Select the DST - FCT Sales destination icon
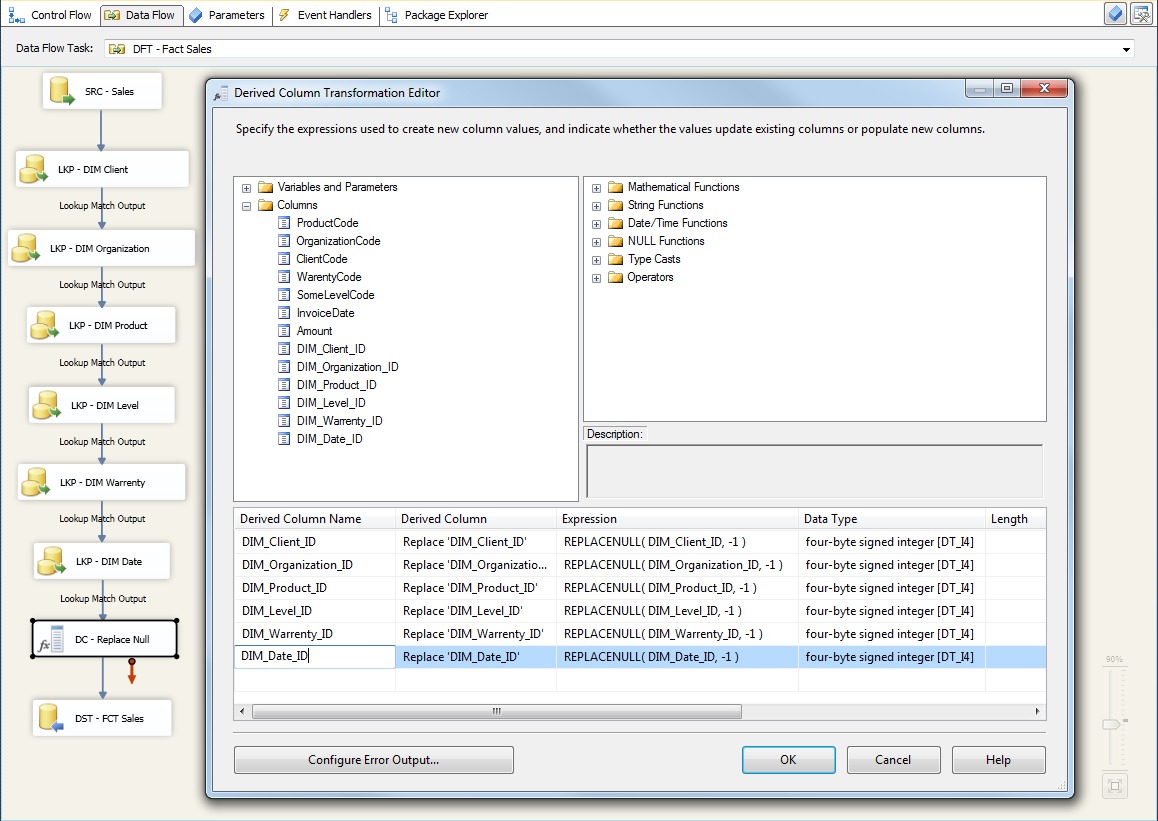This screenshot has width=1158, height=821. [51, 717]
